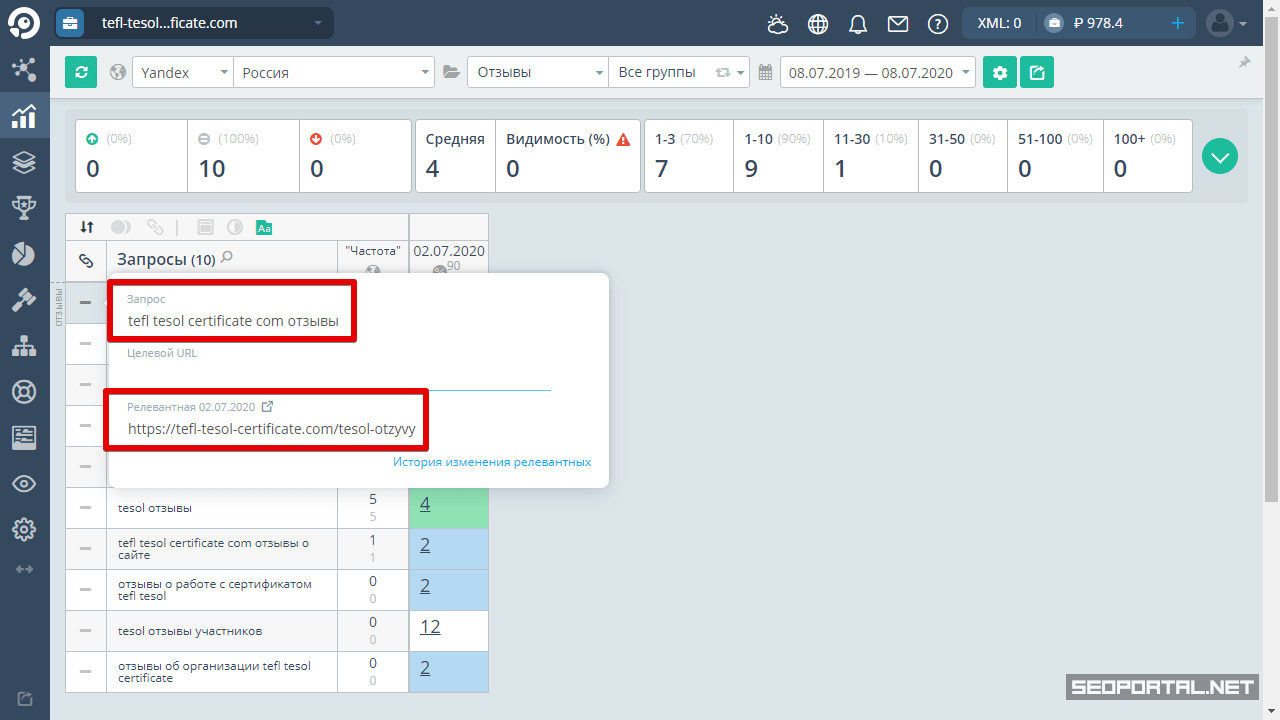Click the green export button
This screenshot has height=720, width=1280.
(x=1037, y=72)
